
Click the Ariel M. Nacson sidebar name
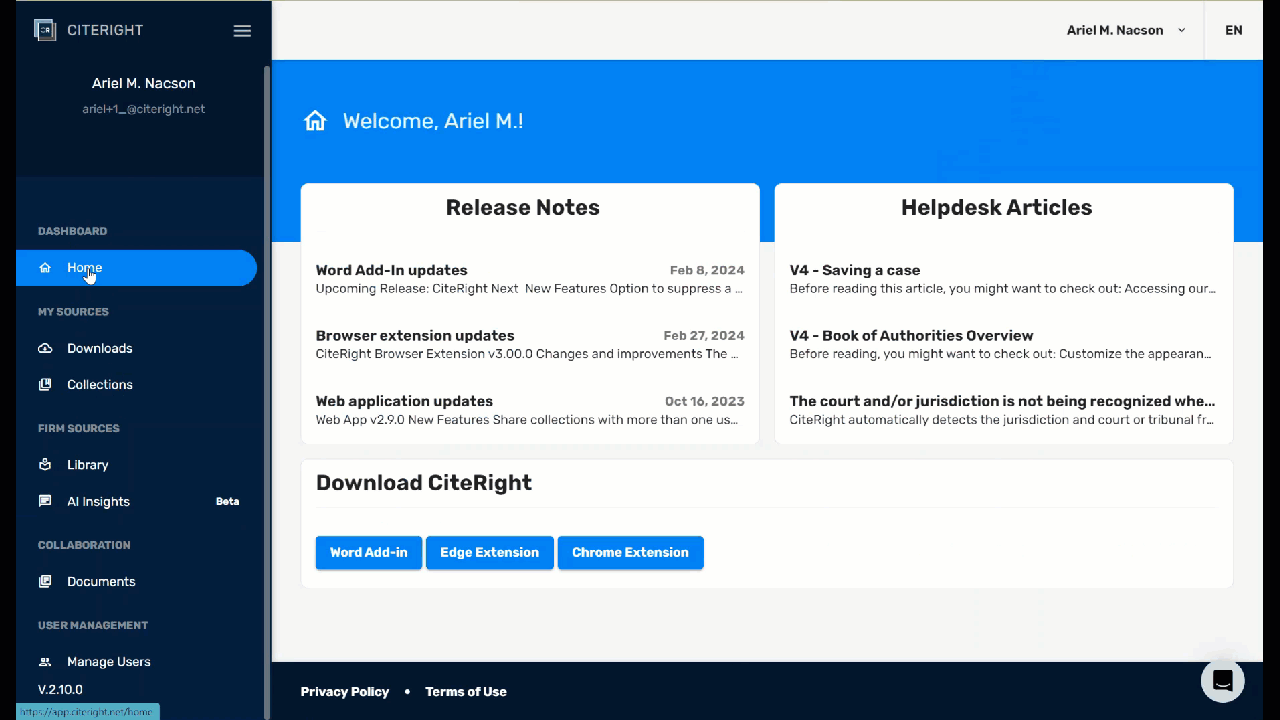point(144,83)
